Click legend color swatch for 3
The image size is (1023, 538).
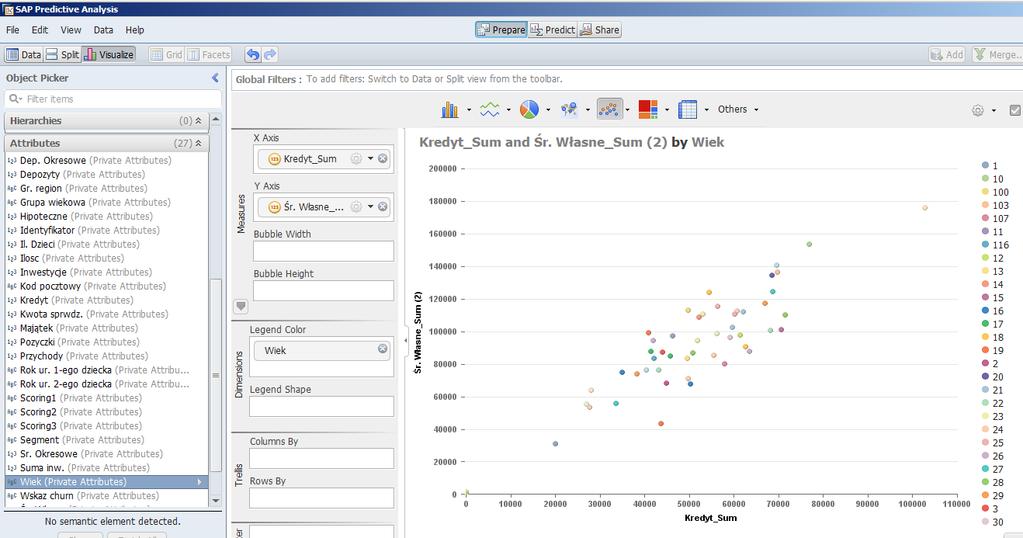tap(985, 508)
